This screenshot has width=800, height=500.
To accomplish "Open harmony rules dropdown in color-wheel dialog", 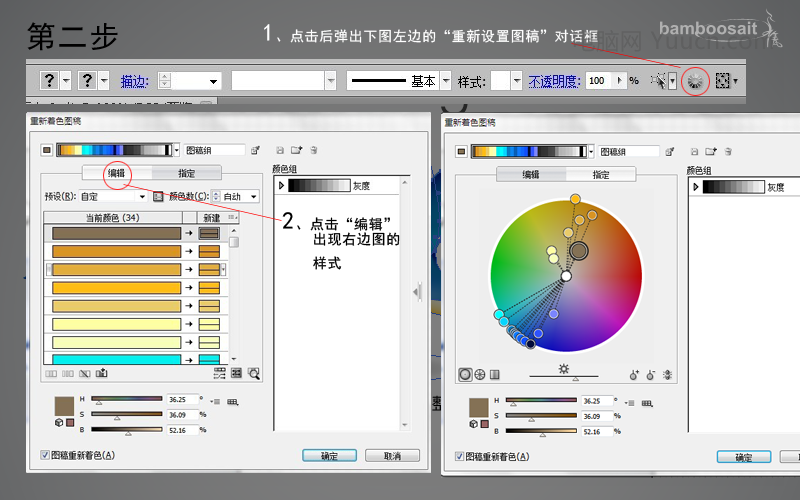I will (x=591, y=152).
